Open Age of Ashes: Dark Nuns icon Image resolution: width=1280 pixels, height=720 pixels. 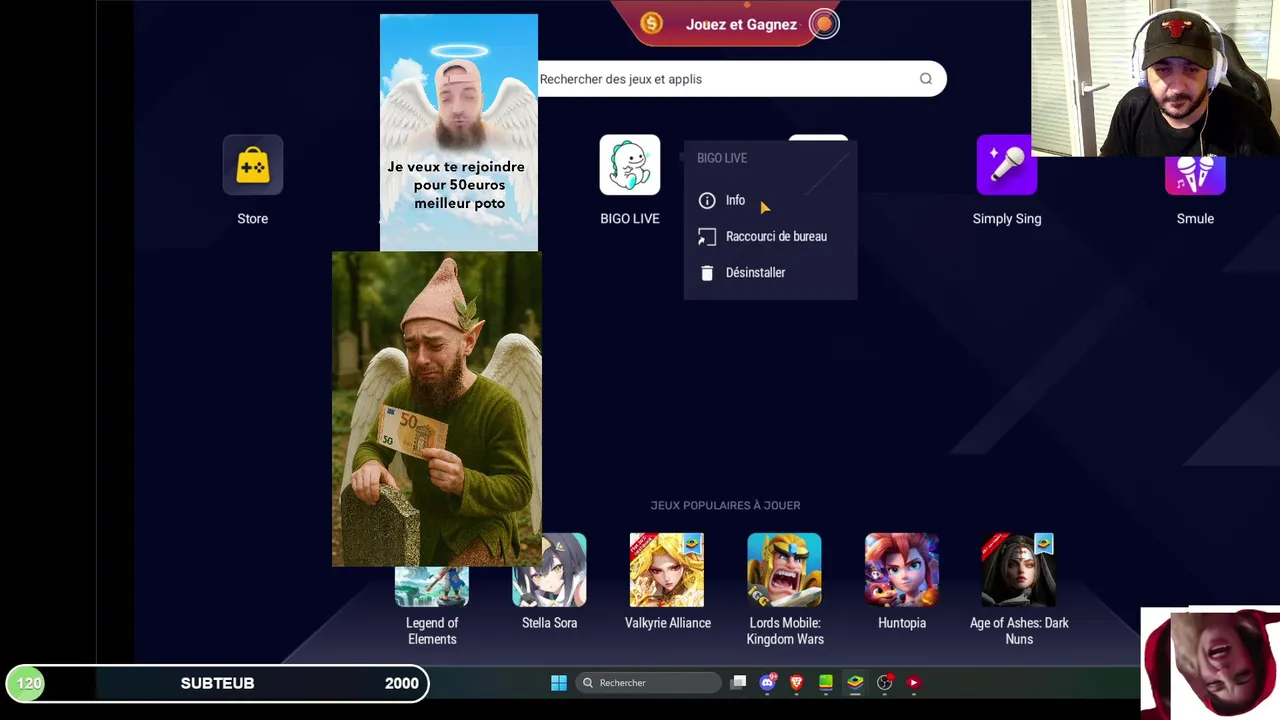pos(1019,570)
